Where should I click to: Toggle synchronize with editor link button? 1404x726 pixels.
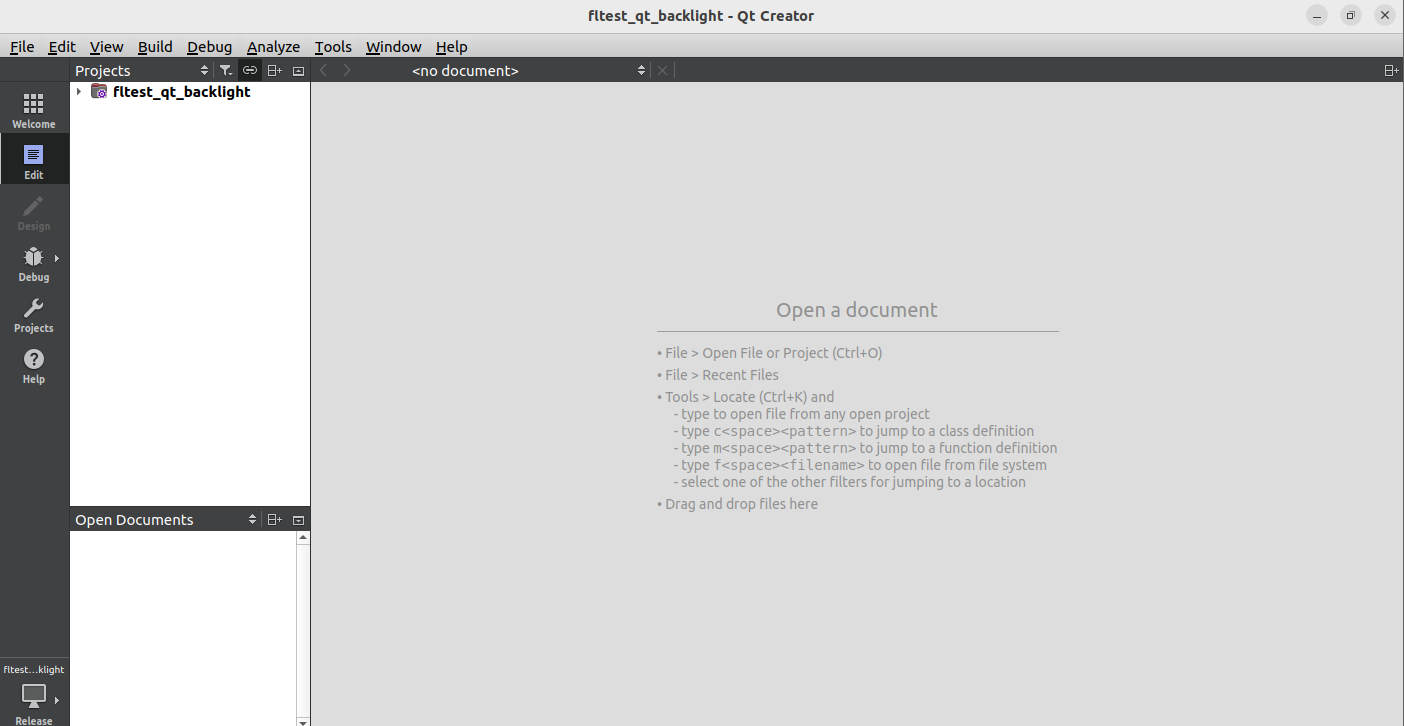[250, 71]
